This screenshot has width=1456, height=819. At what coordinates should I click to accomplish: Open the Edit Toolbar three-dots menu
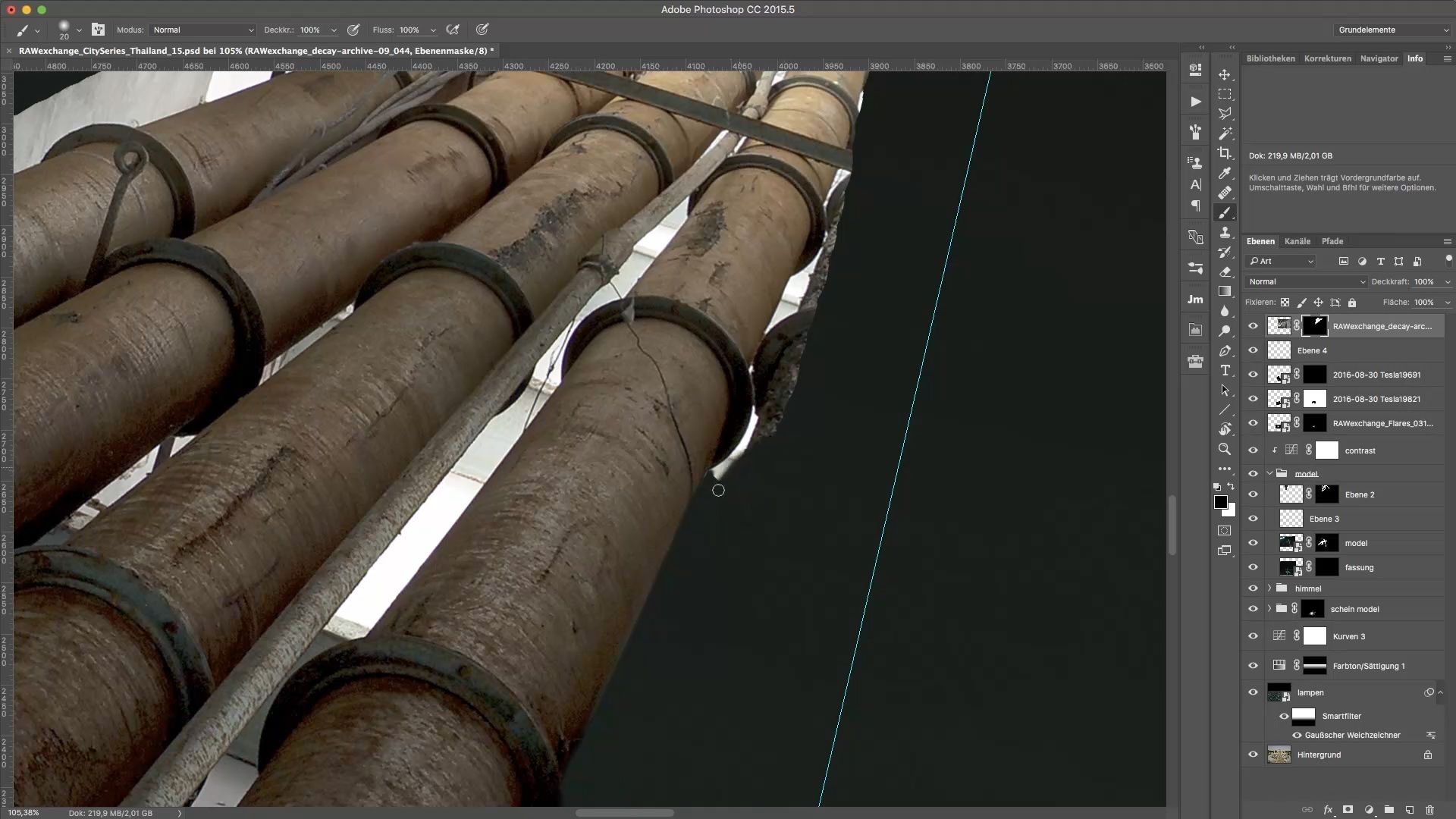(1225, 469)
